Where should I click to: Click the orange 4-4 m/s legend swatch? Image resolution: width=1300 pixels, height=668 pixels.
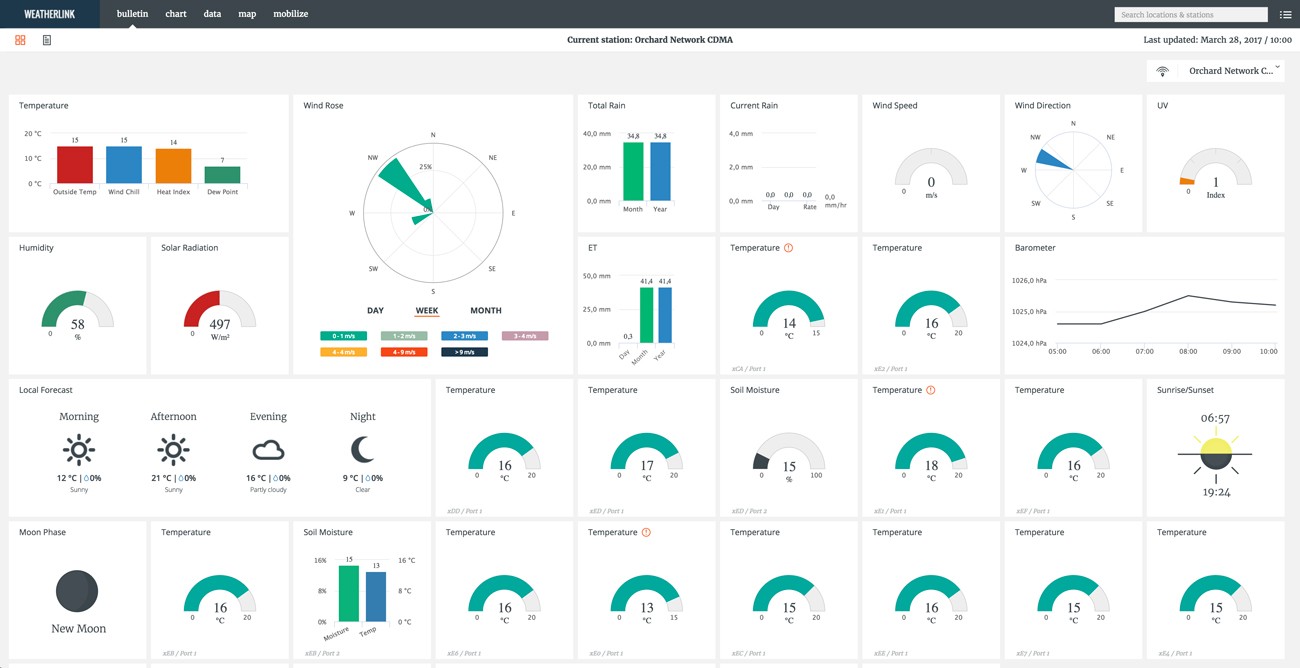coord(343,352)
